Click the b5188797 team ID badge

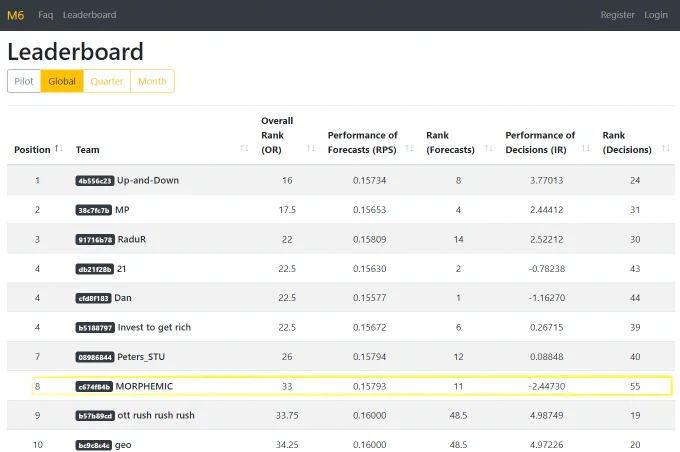[95, 328]
